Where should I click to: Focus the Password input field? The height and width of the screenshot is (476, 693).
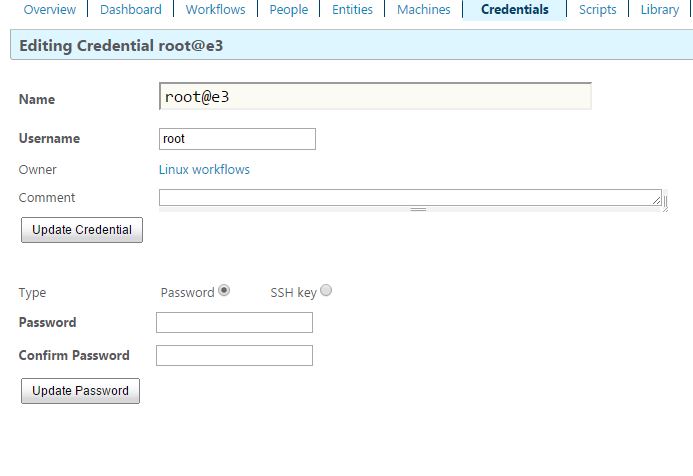[x=234, y=323]
